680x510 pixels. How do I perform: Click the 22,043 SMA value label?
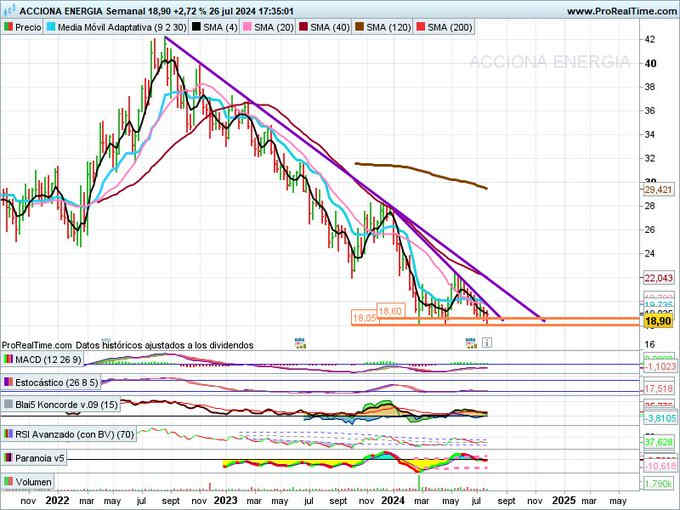(658, 278)
